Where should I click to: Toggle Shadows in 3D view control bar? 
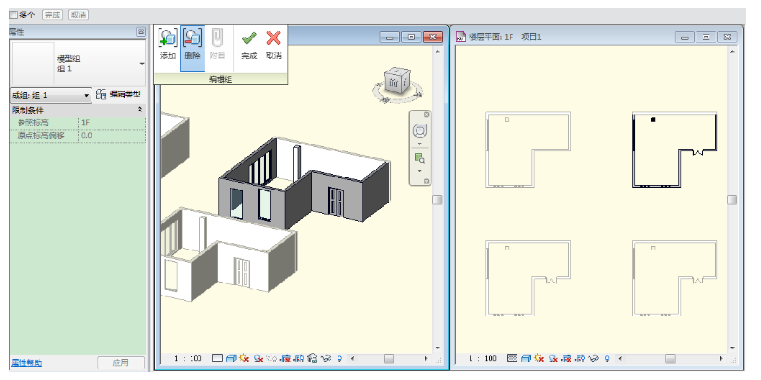click(258, 359)
